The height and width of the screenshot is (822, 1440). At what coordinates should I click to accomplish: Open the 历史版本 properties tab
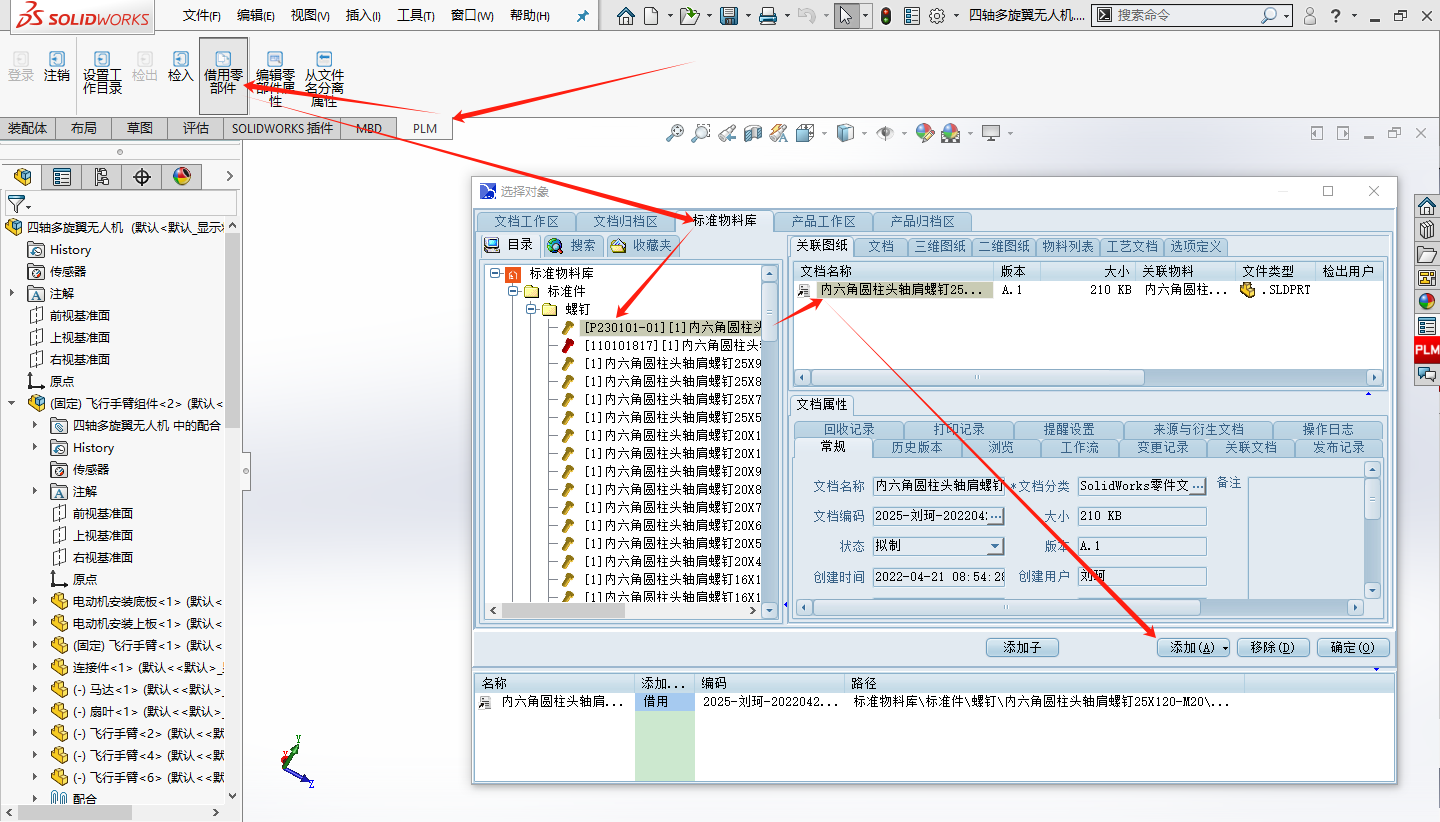point(917,447)
